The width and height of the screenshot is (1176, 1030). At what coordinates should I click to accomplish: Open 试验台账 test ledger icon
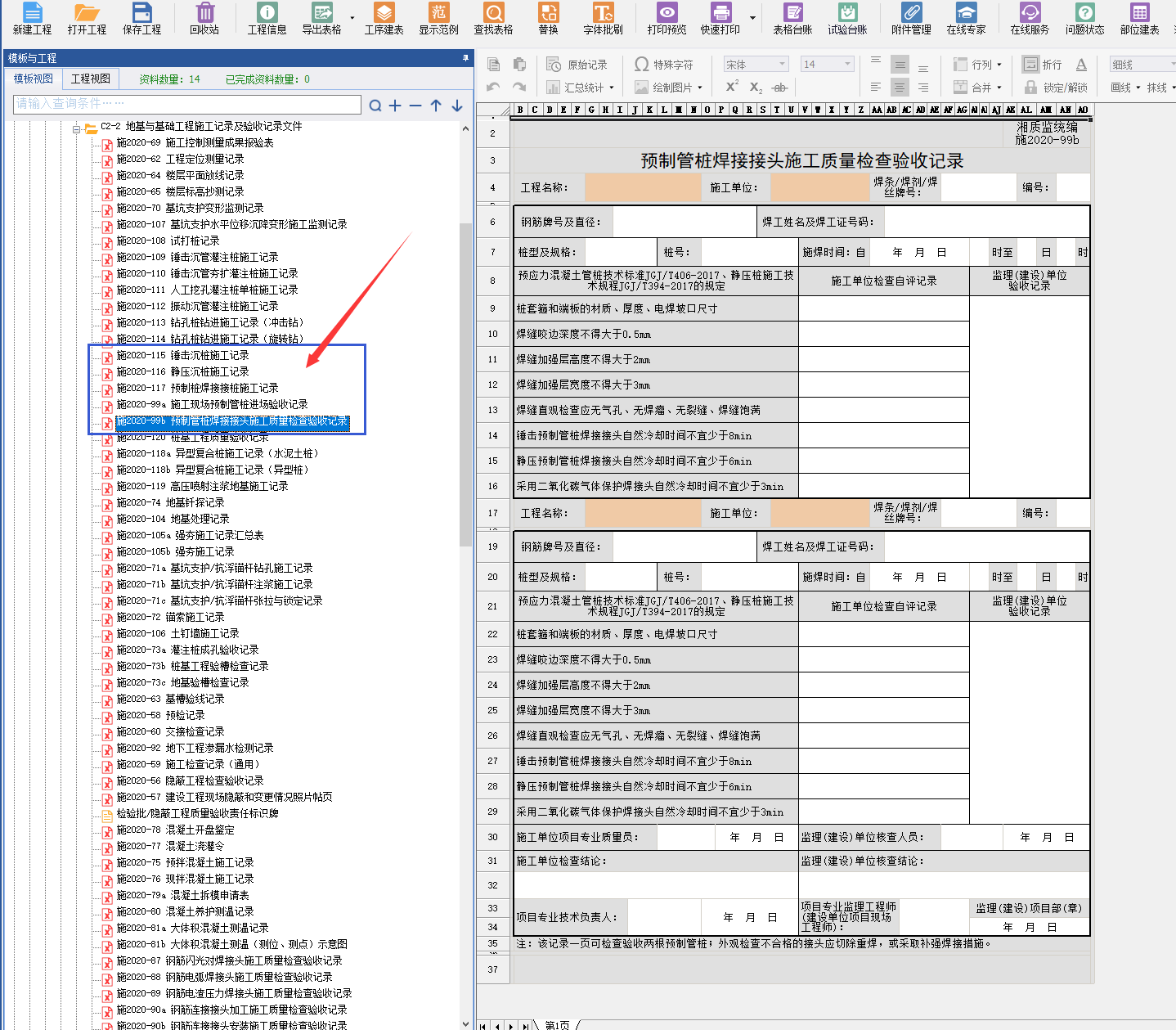pos(847,18)
